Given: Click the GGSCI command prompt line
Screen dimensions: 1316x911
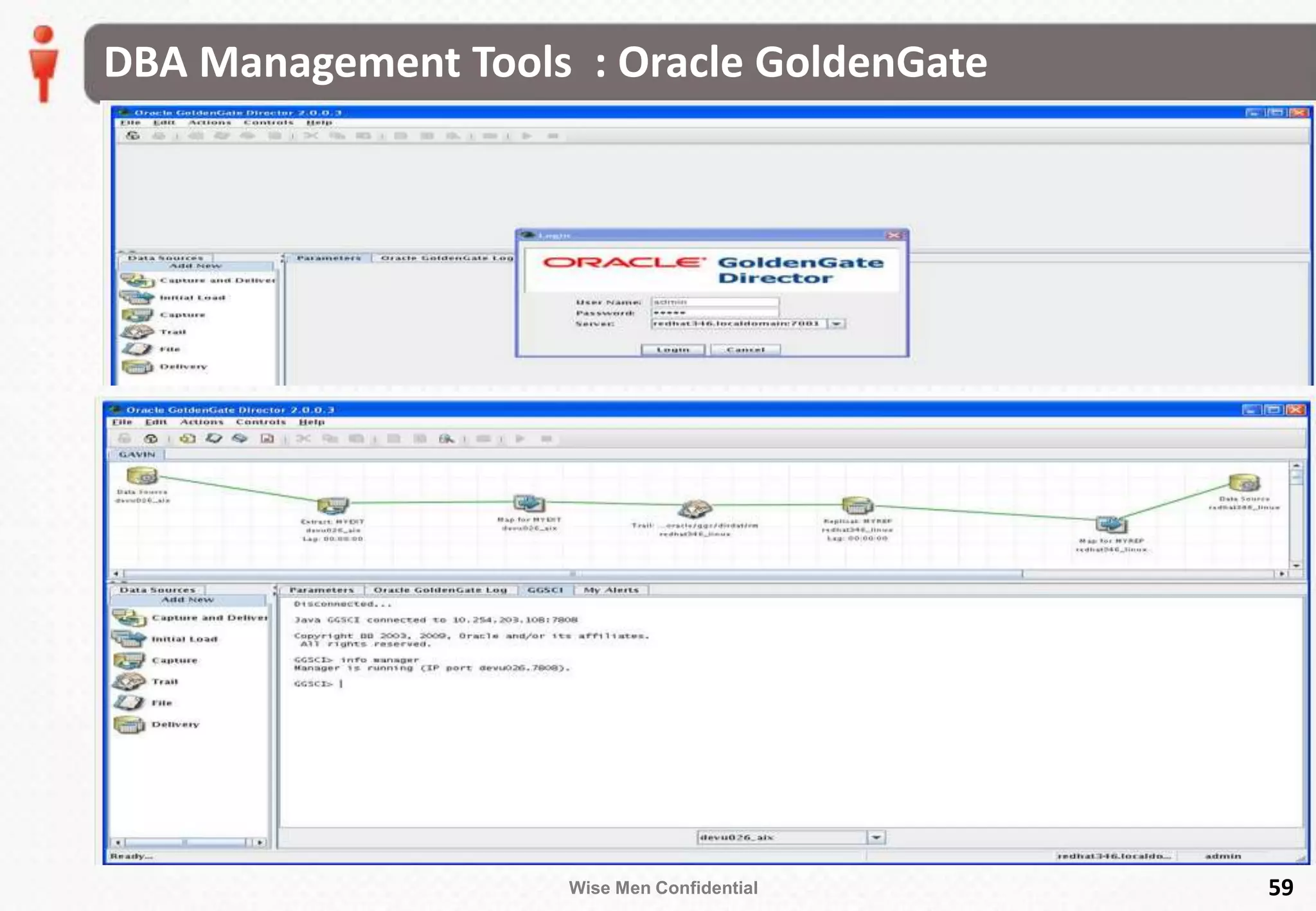Looking at the screenshot, I should click(x=318, y=684).
